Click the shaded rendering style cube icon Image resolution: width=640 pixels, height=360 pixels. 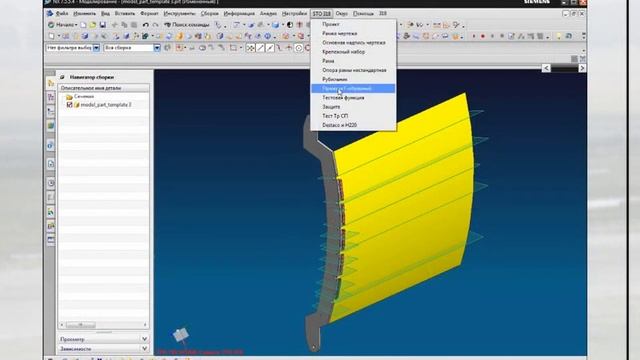pyautogui.click(x=276, y=25)
